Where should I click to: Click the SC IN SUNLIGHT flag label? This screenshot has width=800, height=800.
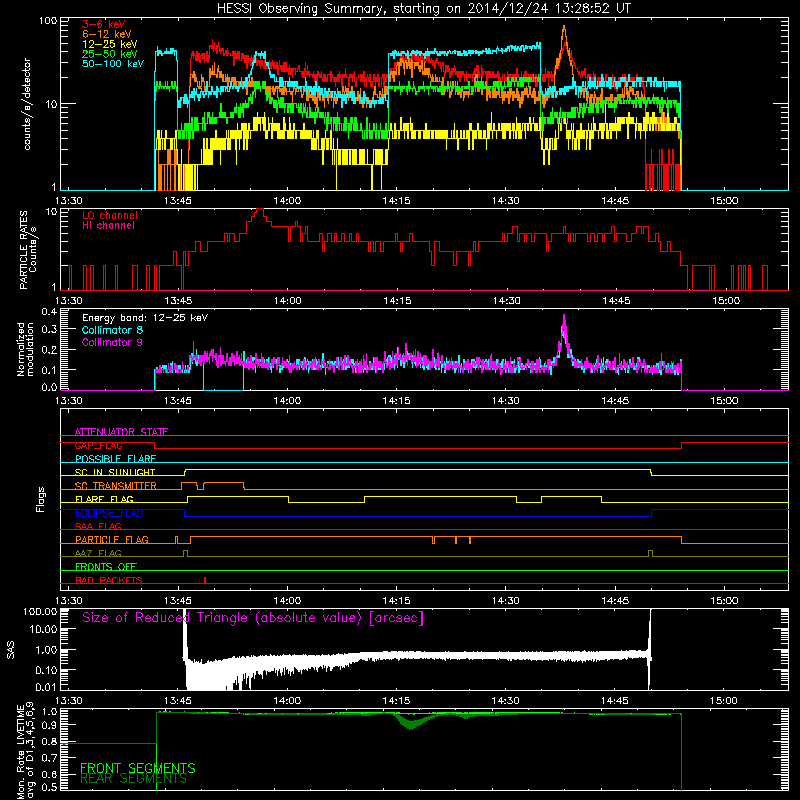click(x=115, y=472)
